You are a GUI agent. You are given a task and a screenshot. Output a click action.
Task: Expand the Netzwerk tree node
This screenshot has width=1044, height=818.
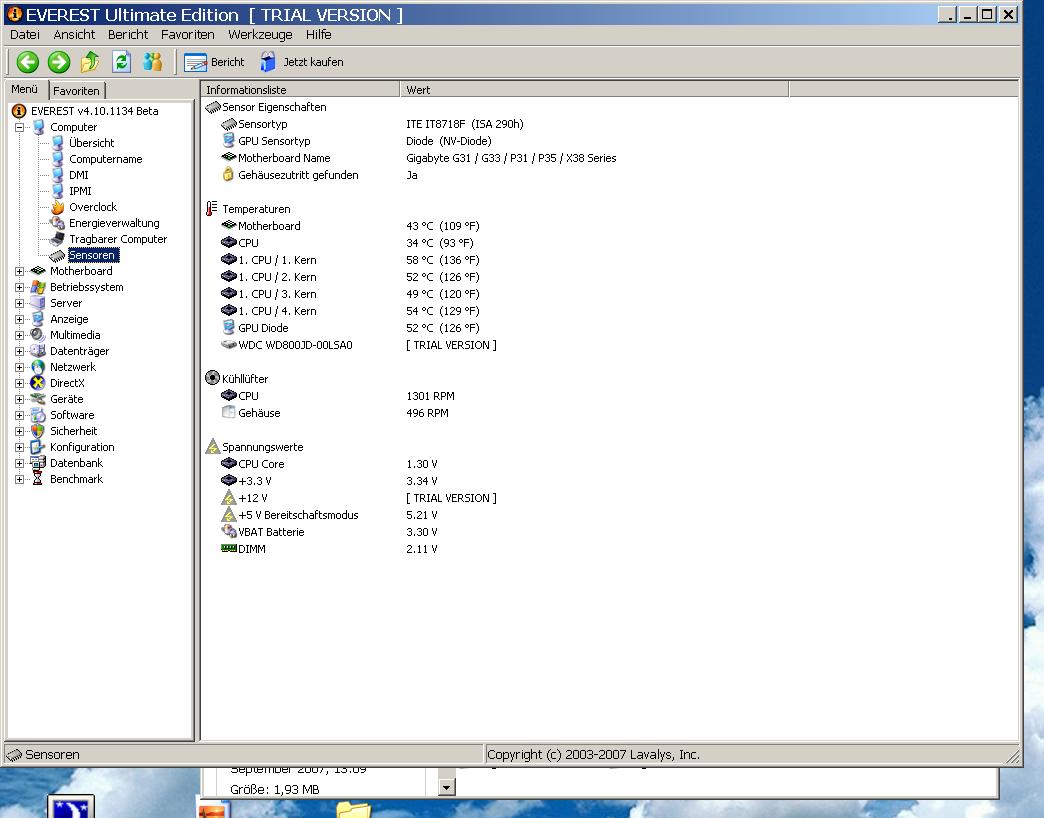click(19, 367)
